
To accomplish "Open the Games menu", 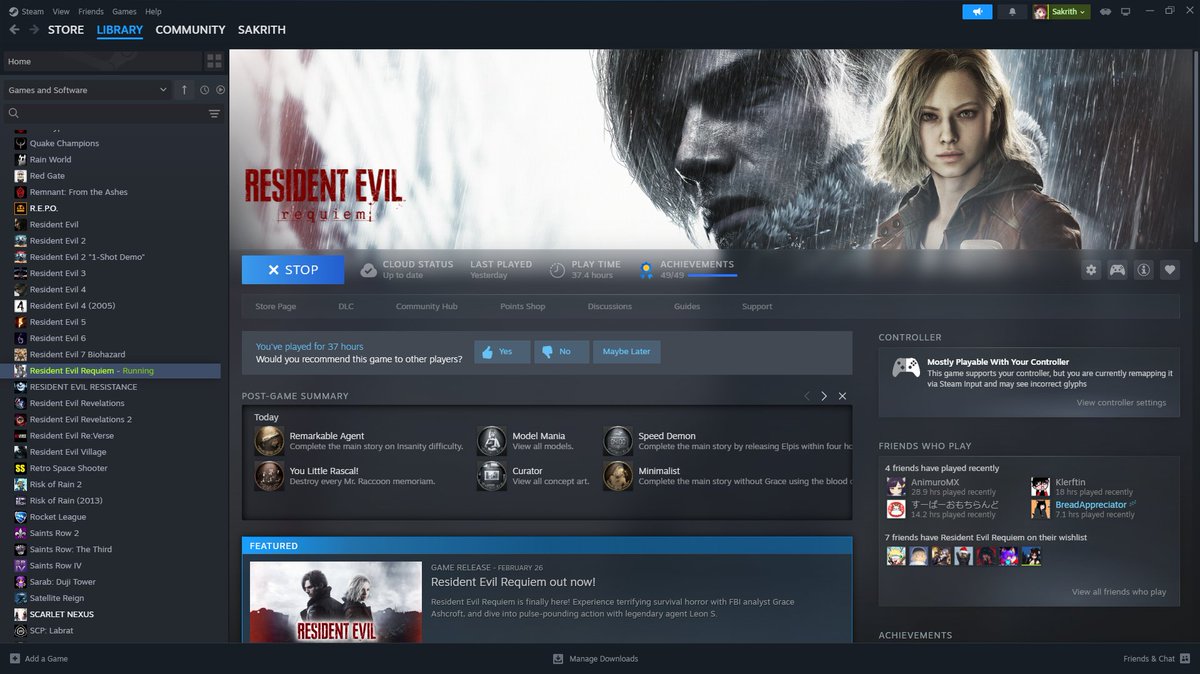I will (125, 12).
